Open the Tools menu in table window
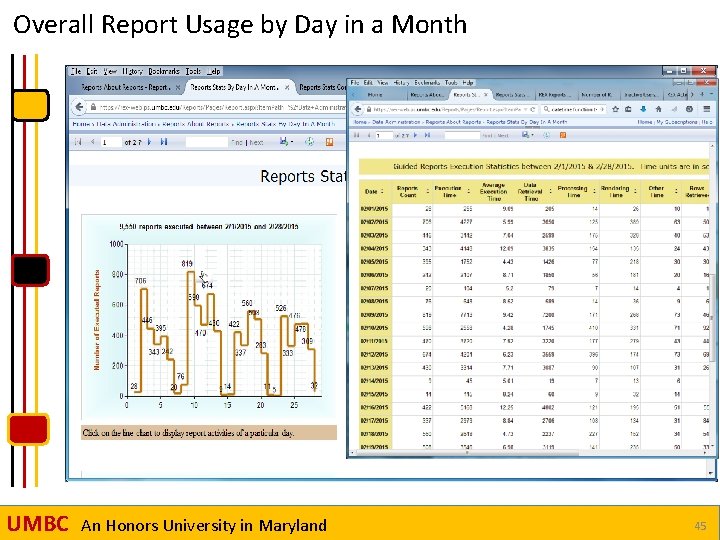The height and width of the screenshot is (540, 720). 451,83
